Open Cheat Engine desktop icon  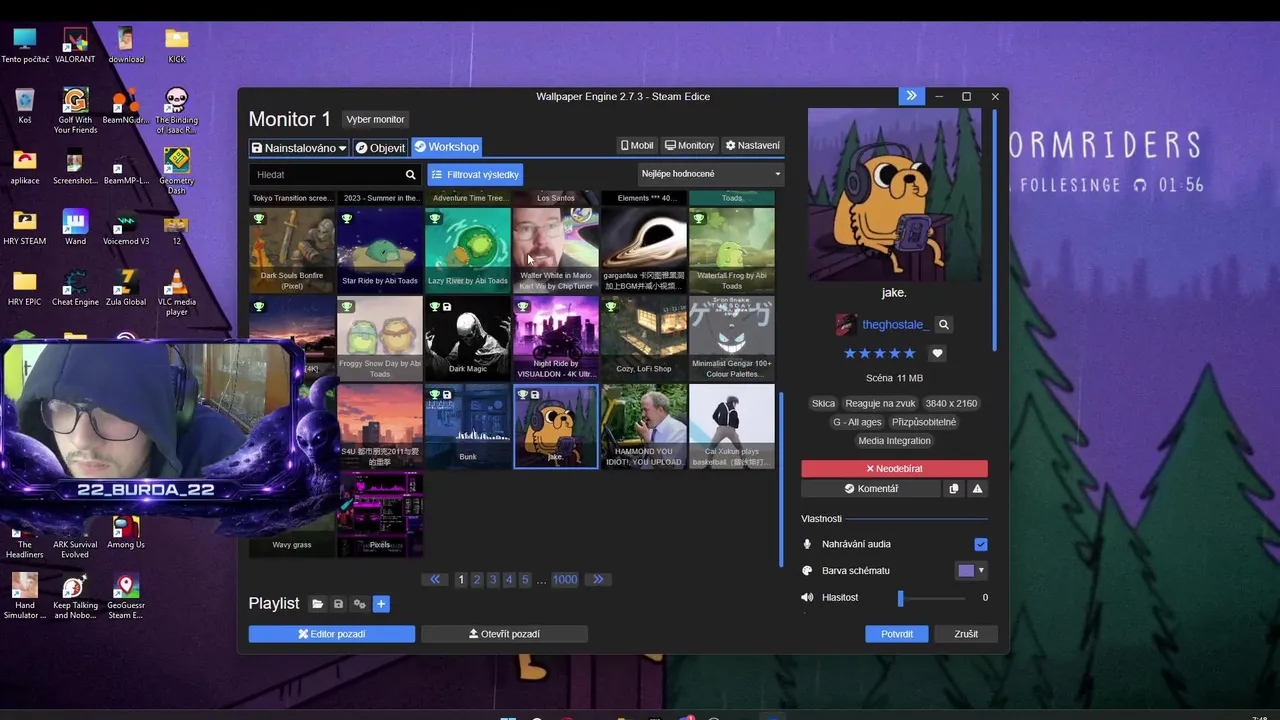click(x=75, y=288)
